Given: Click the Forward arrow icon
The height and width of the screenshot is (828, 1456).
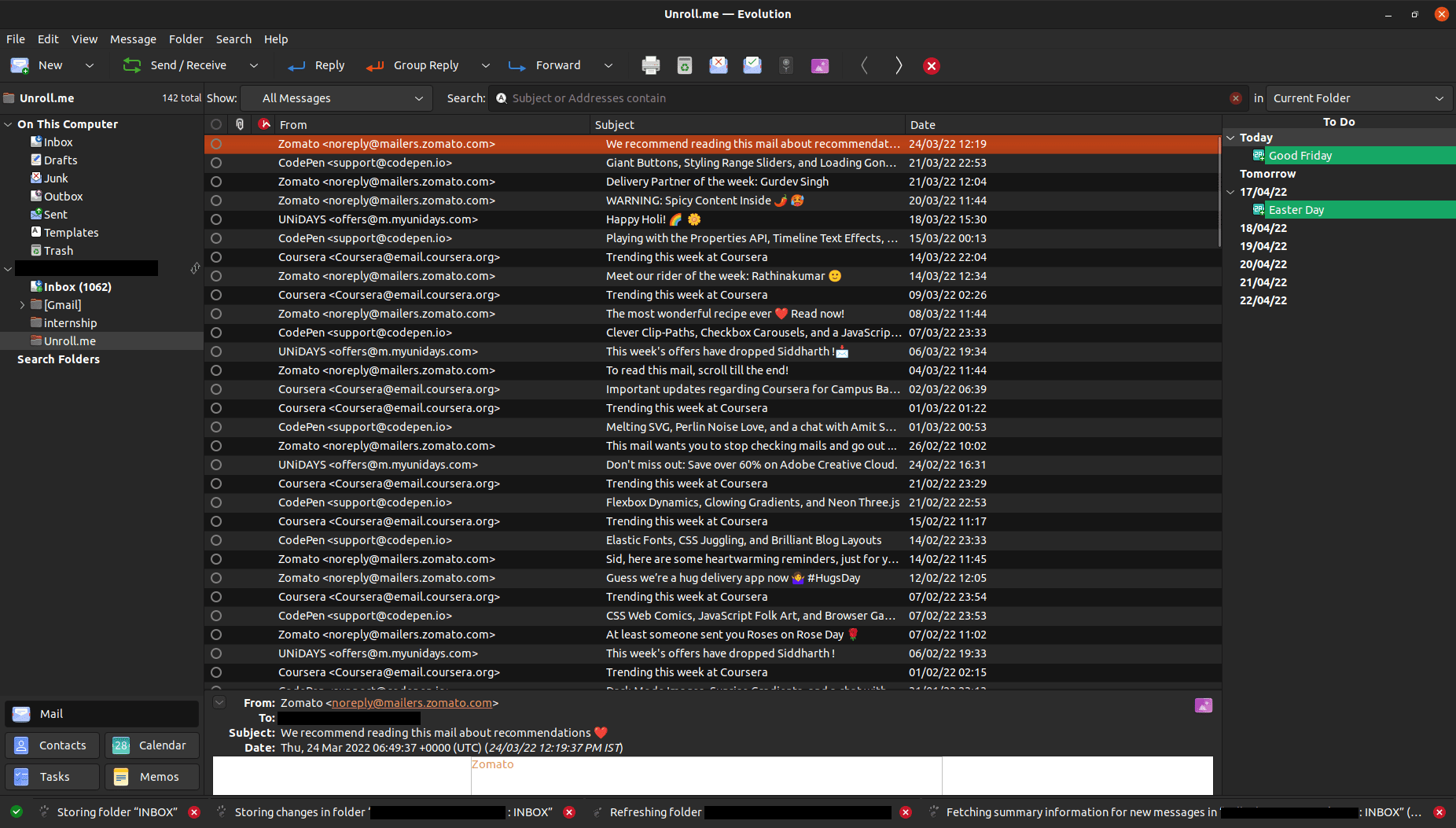Looking at the screenshot, I should 517,66.
